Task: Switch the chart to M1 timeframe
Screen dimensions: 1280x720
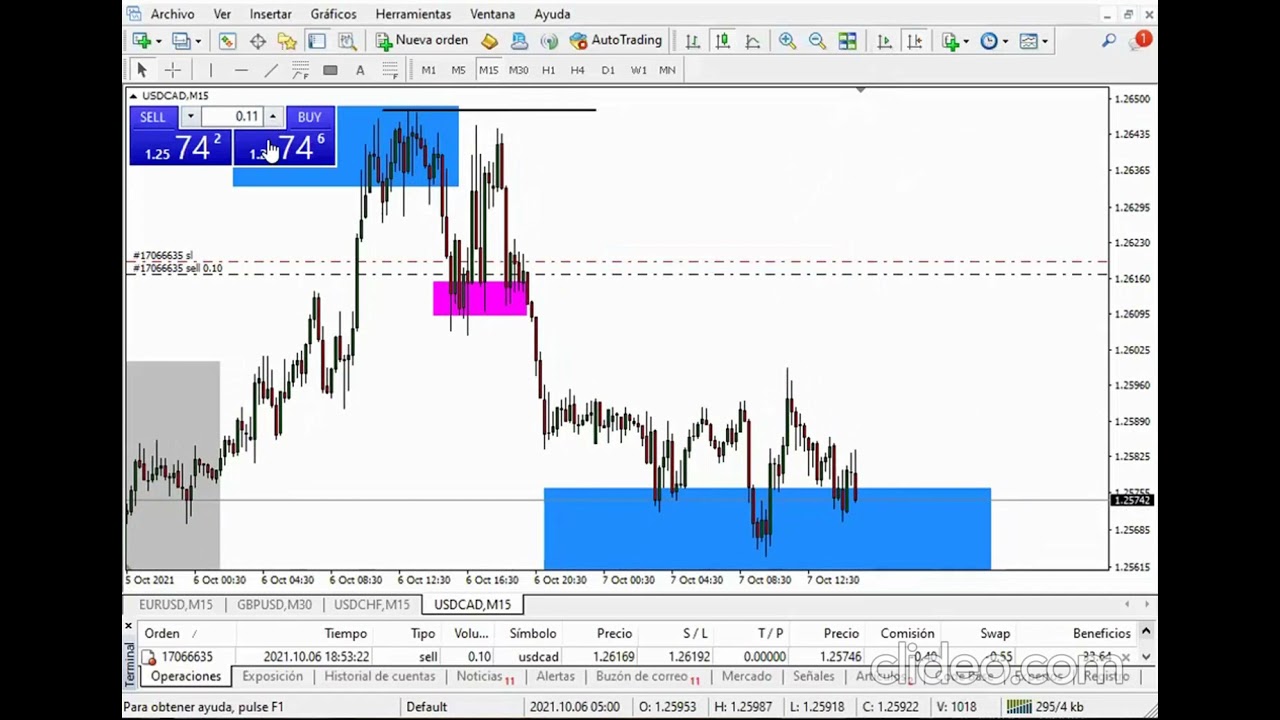Action: 428,70
